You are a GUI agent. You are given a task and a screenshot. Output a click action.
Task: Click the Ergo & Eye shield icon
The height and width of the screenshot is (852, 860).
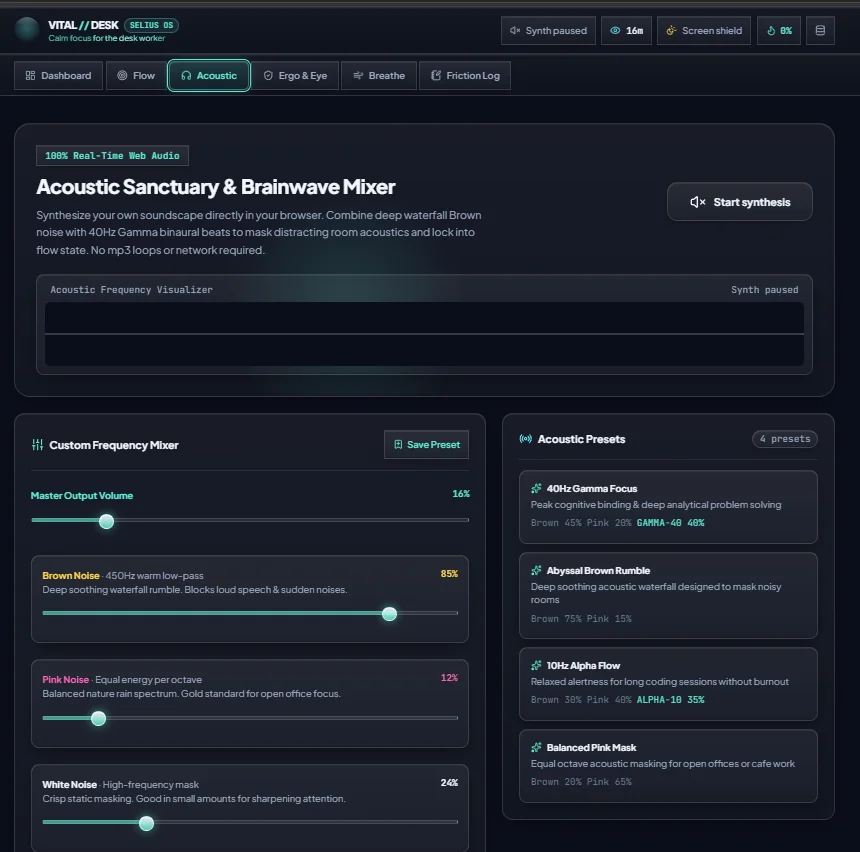tap(268, 76)
